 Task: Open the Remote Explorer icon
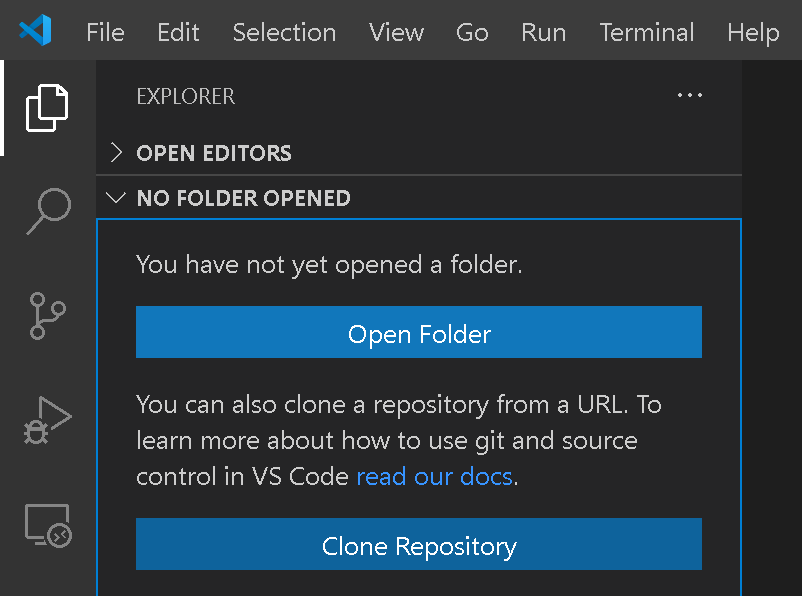48,525
